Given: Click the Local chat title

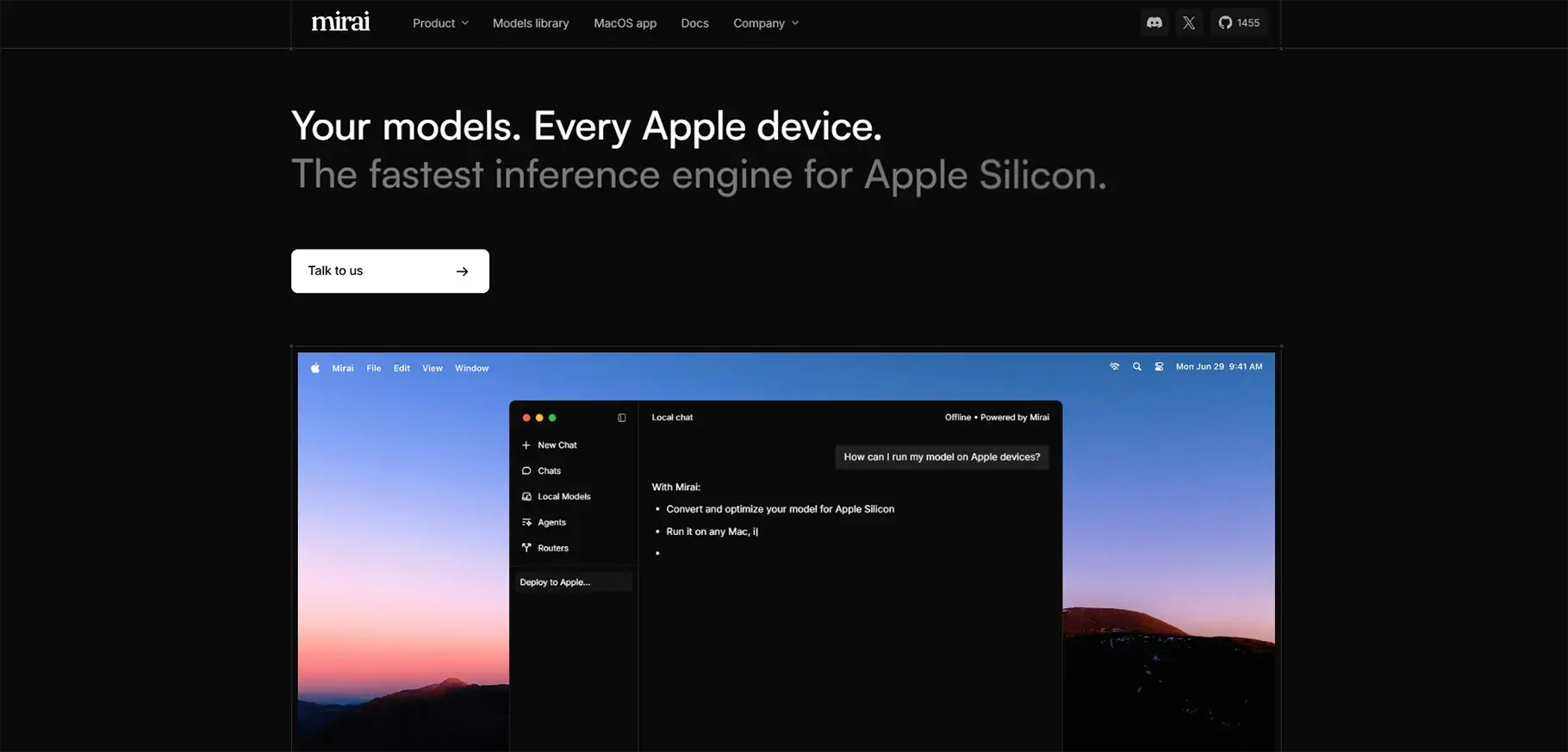Looking at the screenshot, I should tap(672, 418).
